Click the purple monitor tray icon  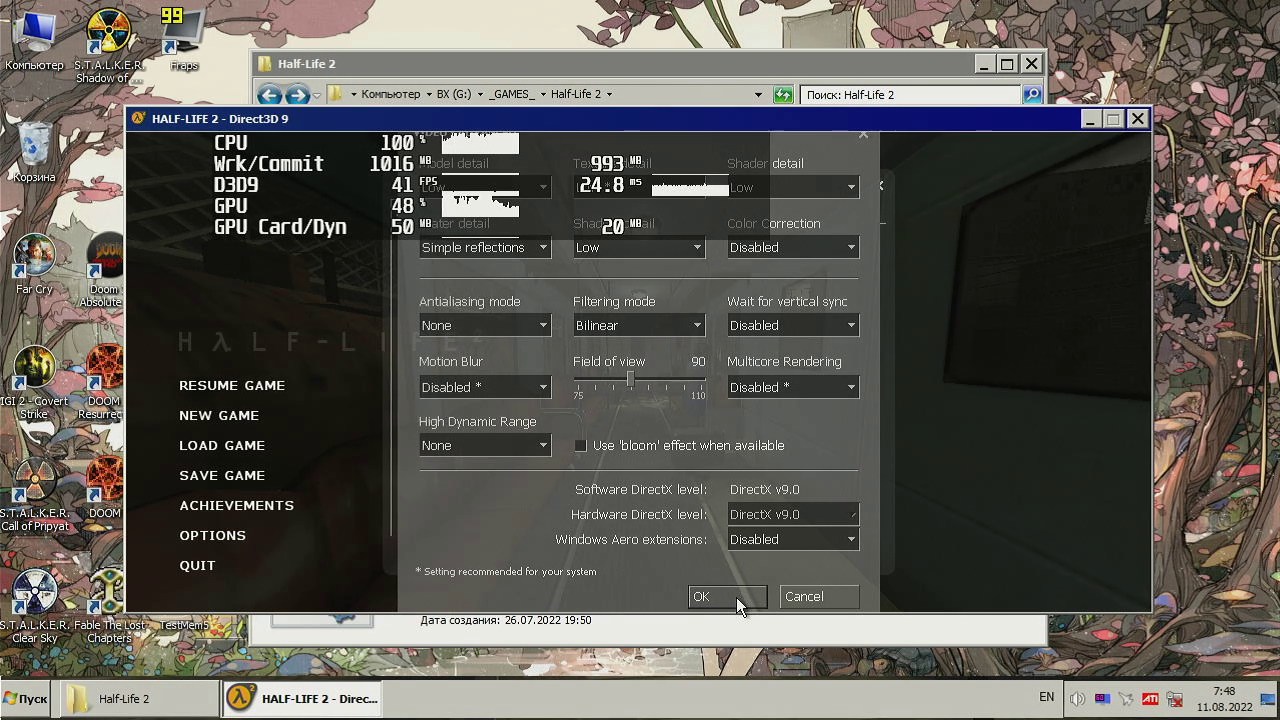1103,699
